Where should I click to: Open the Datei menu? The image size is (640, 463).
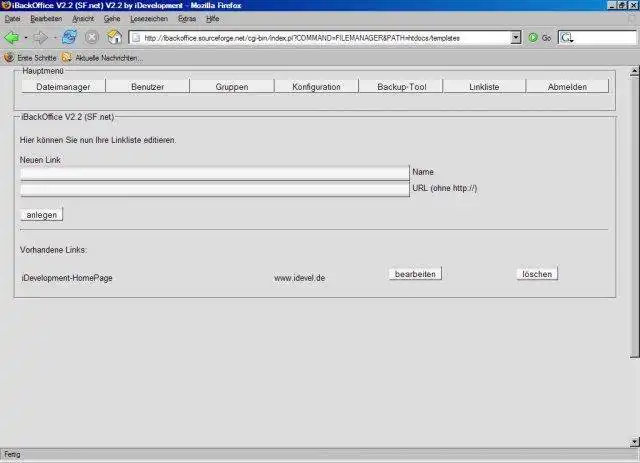tap(12, 19)
